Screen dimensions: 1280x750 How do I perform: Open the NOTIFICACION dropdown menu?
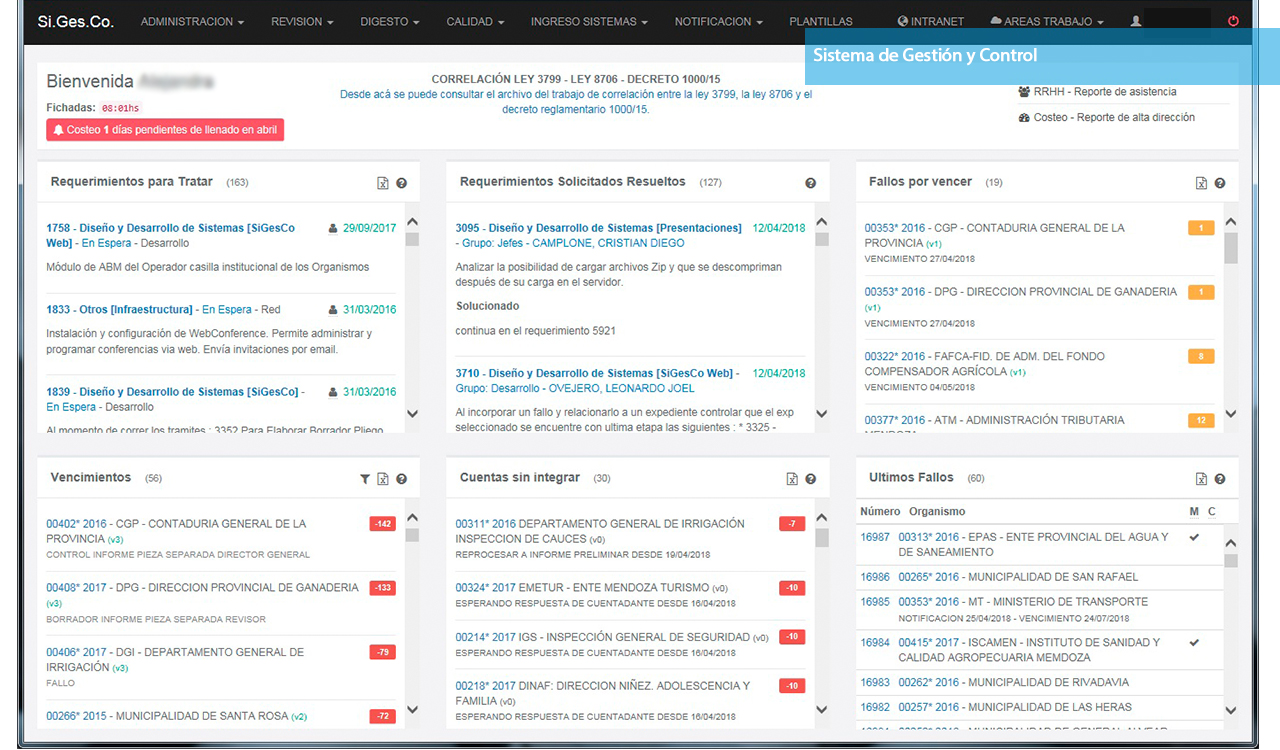[x=718, y=21]
